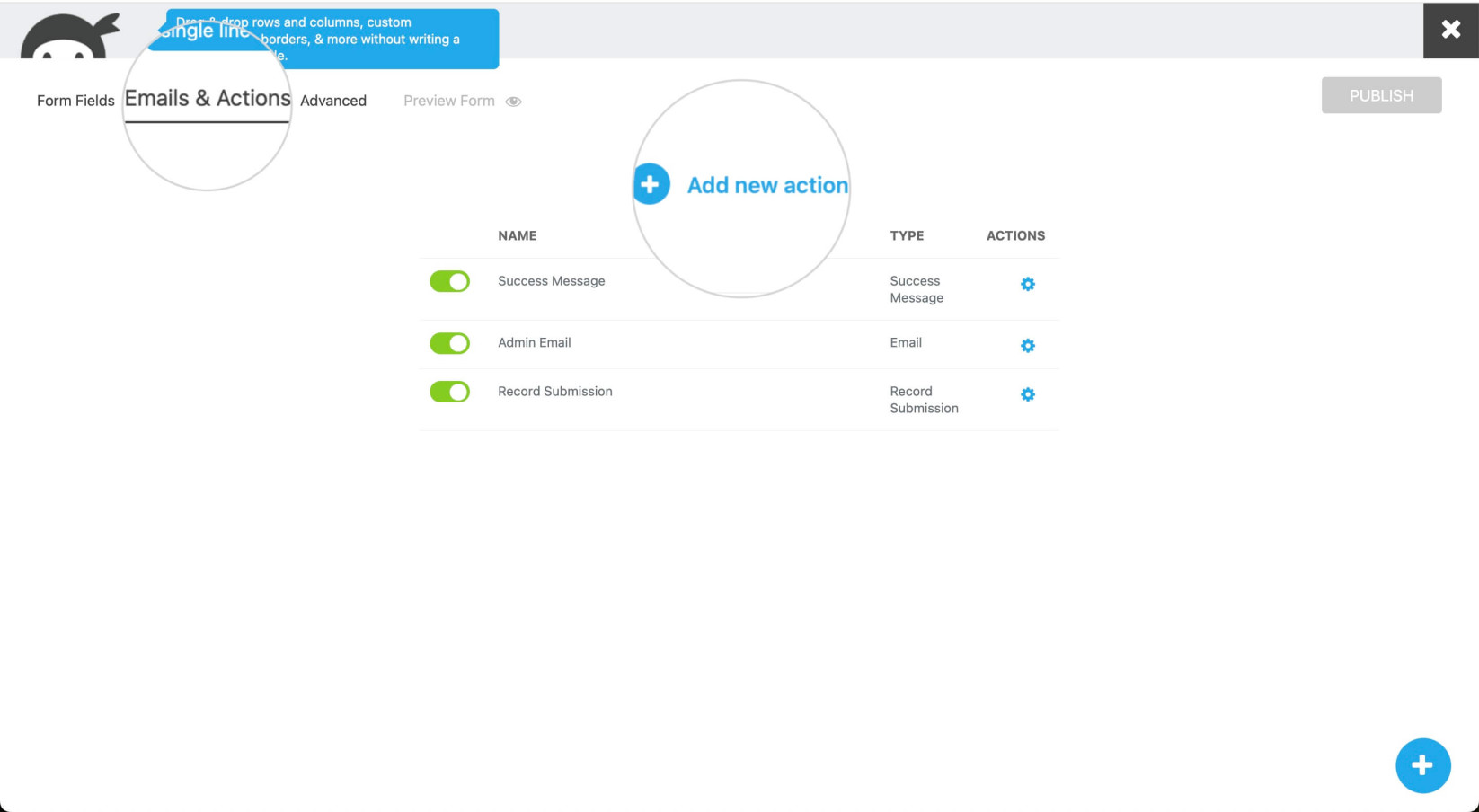Open settings gear for Success Message action
Image resolution: width=1479 pixels, height=812 pixels.
(x=1028, y=284)
